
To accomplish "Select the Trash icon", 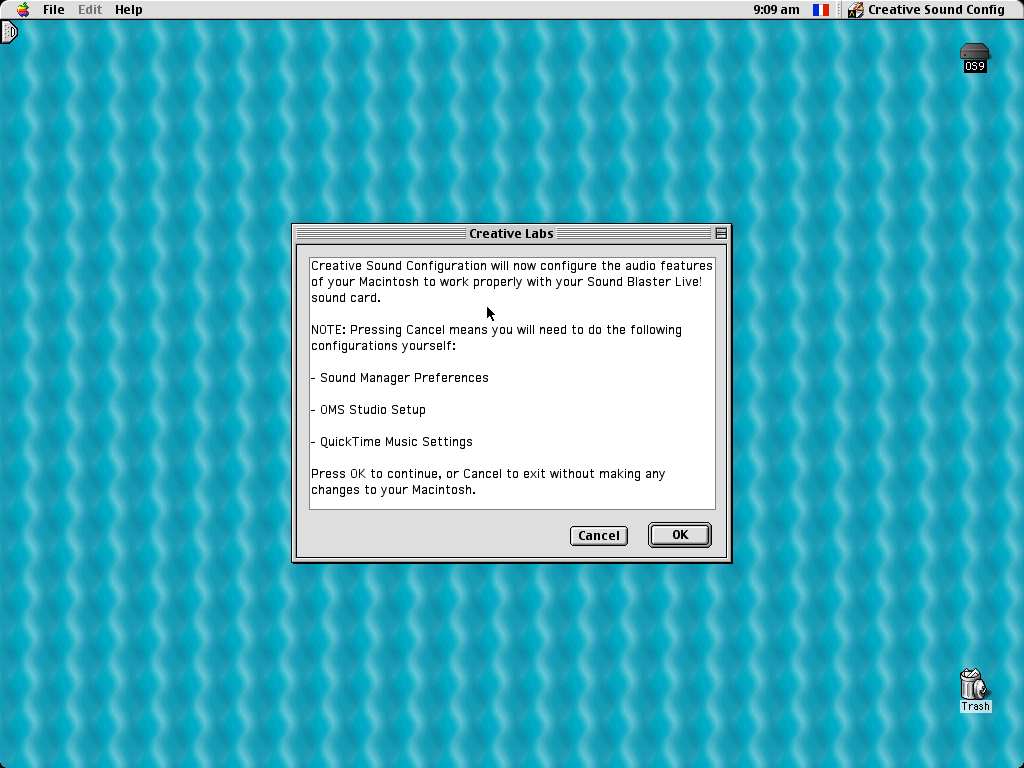I will point(975,690).
